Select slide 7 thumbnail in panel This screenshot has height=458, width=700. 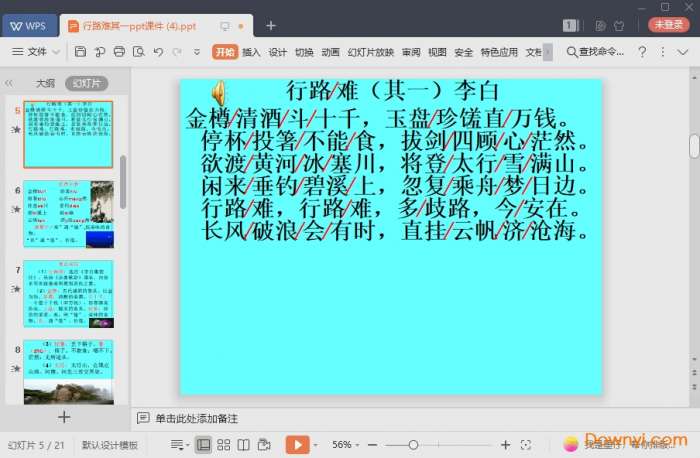click(x=68, y=294)
